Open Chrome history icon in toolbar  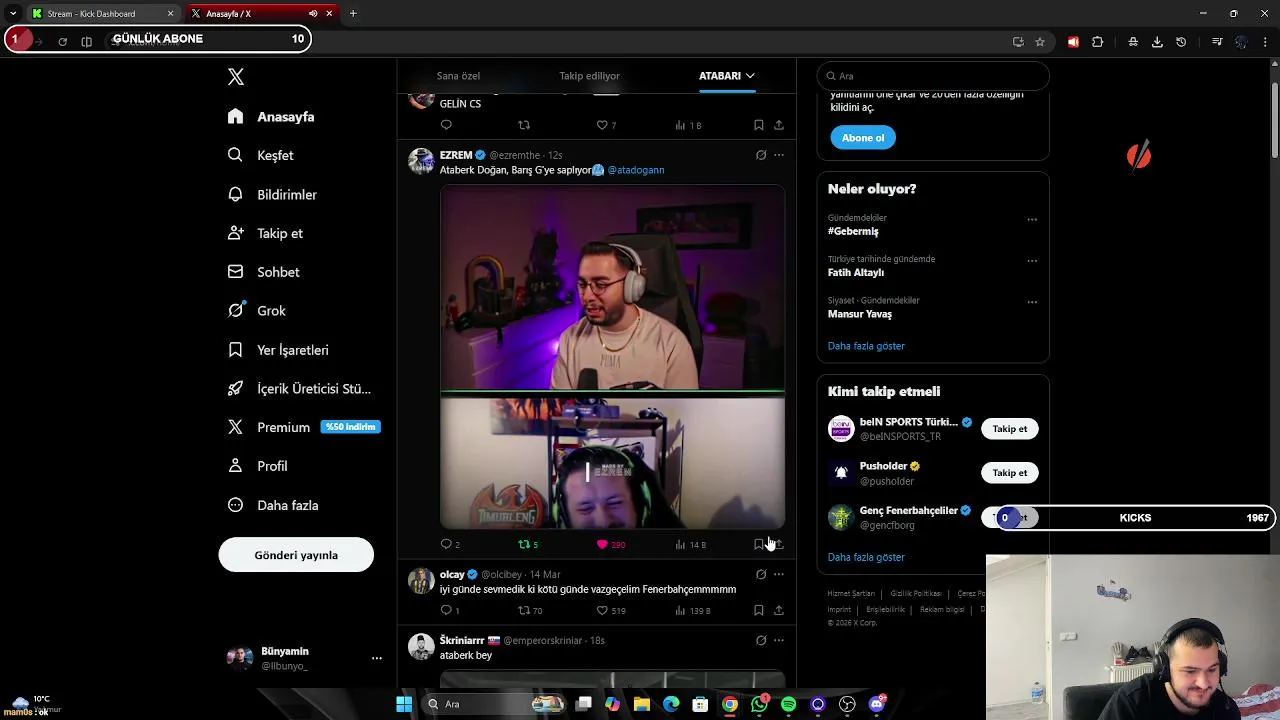(1181, 42)
